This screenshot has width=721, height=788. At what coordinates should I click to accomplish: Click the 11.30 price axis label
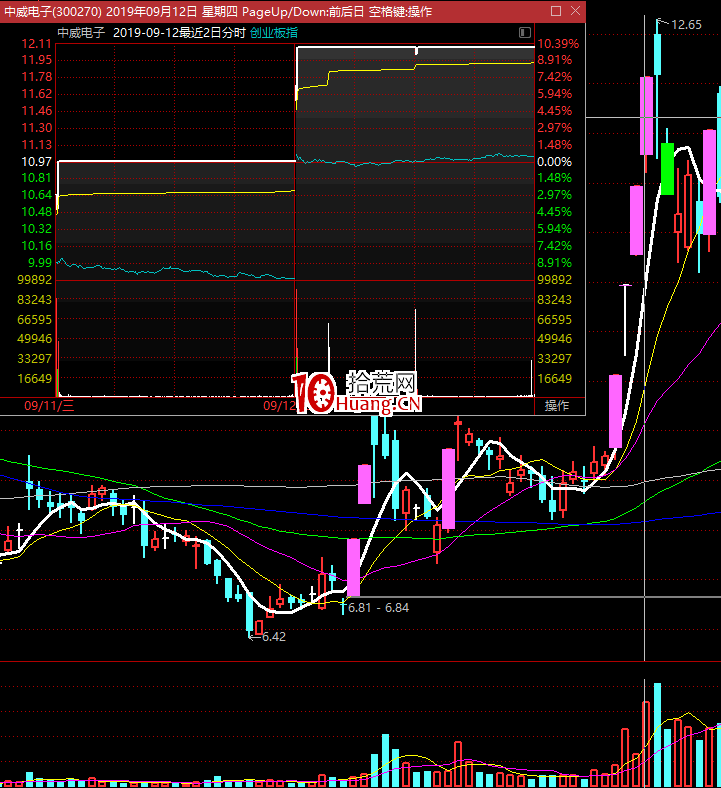click(37, 128)
